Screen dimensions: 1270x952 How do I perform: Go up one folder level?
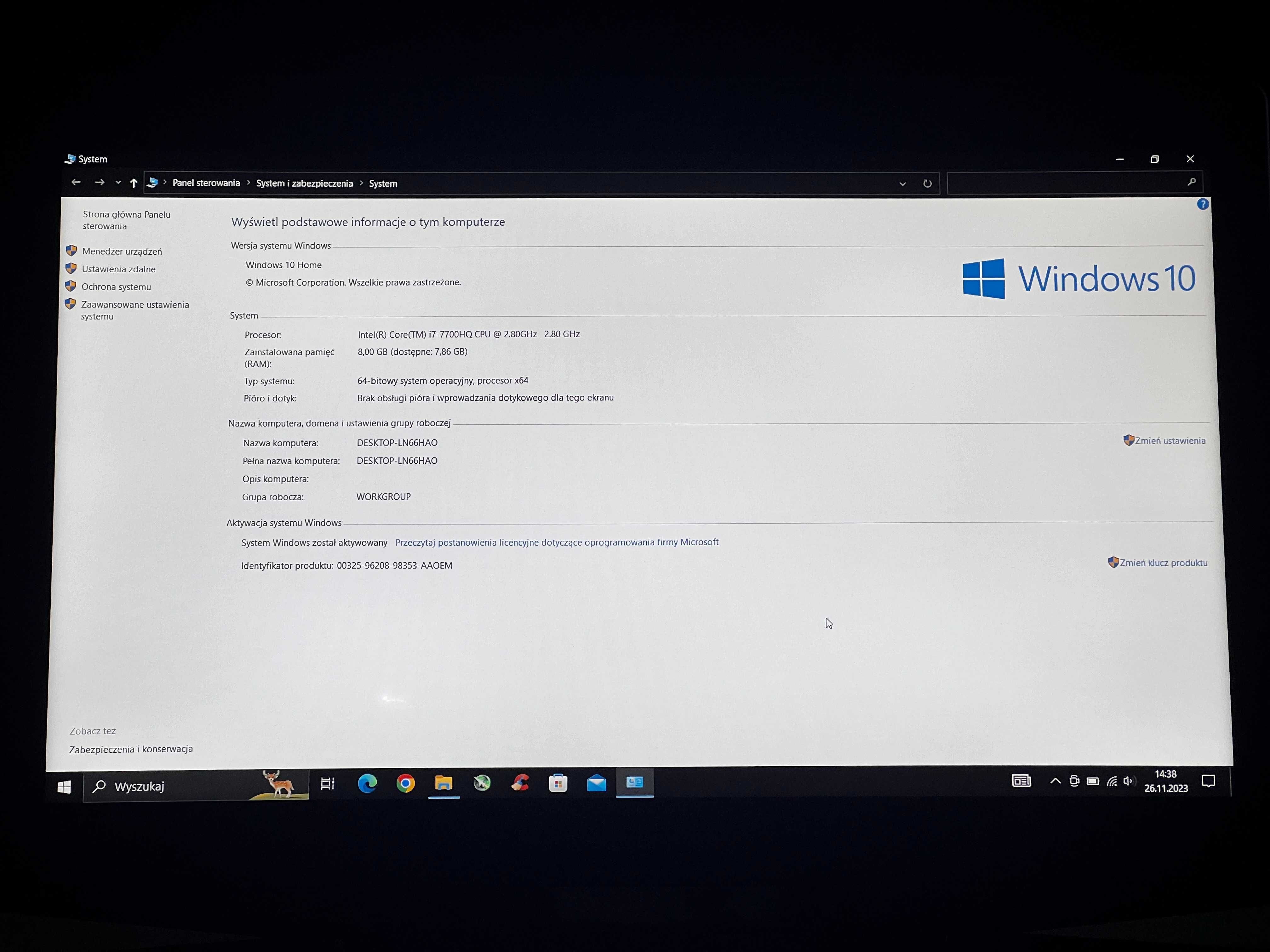coord(134,183)
